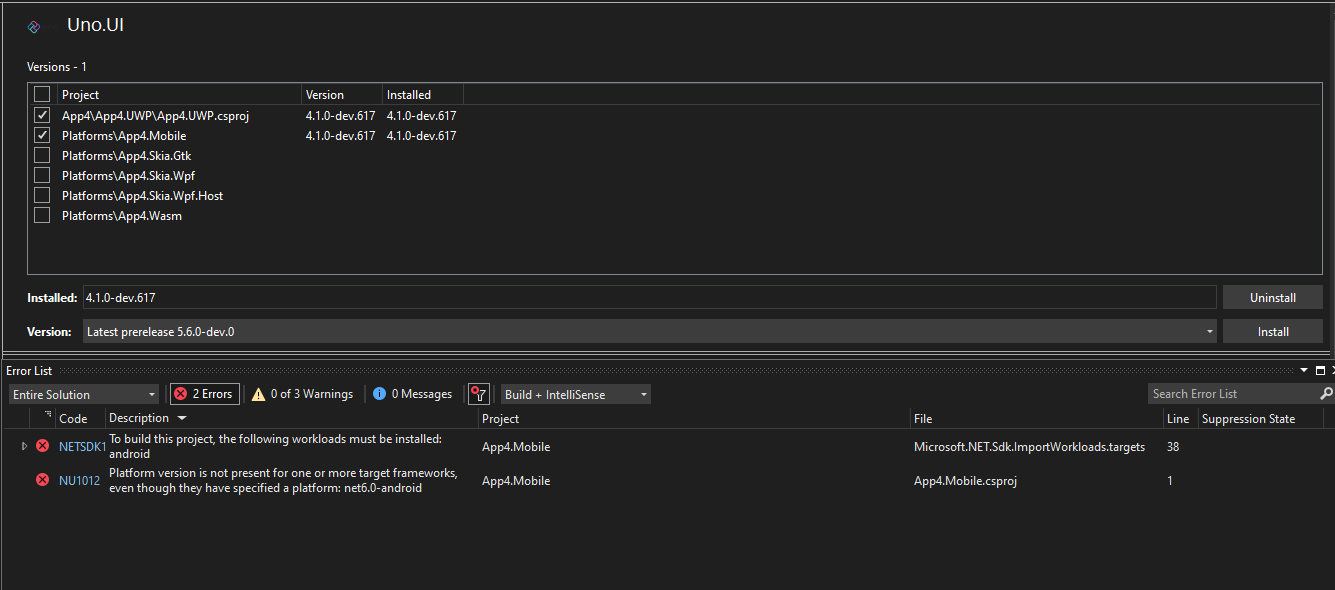The image size is (1335, 590).
Task: Check the Platforms\App4.Wasm checkbox
Action: click(42, 216)
